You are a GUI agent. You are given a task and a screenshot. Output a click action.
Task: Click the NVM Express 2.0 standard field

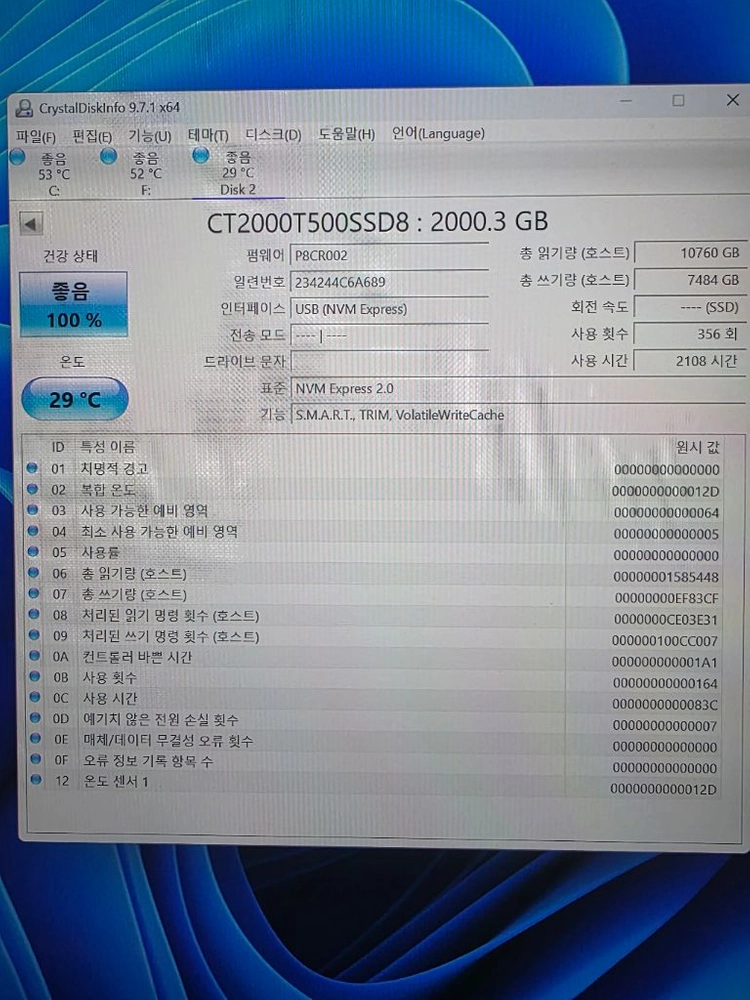tap(517, 388)
